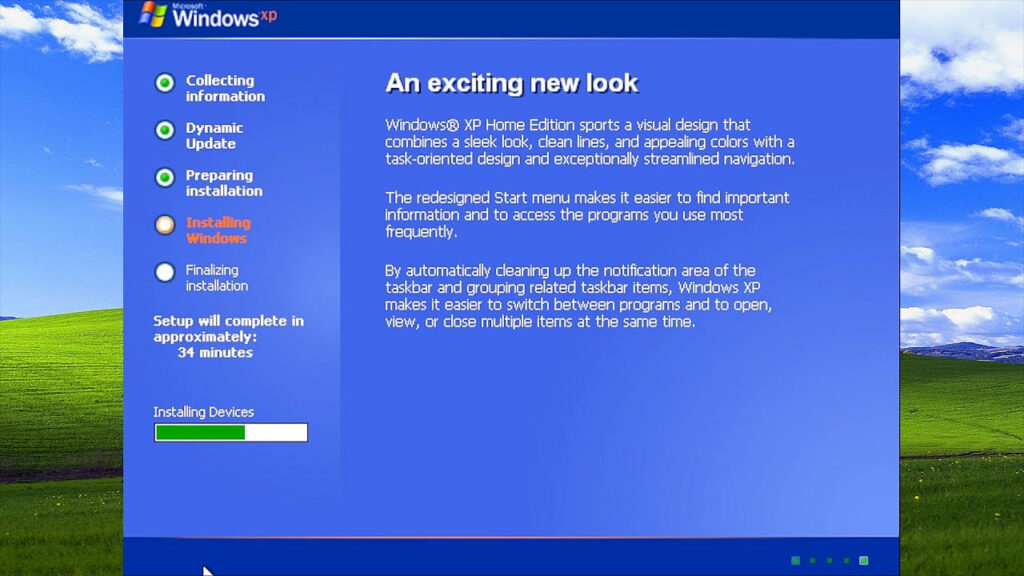Click the "Finalizing installation" step label
The width and height of the screenshot is (1024, 576).
pos(217,278)
